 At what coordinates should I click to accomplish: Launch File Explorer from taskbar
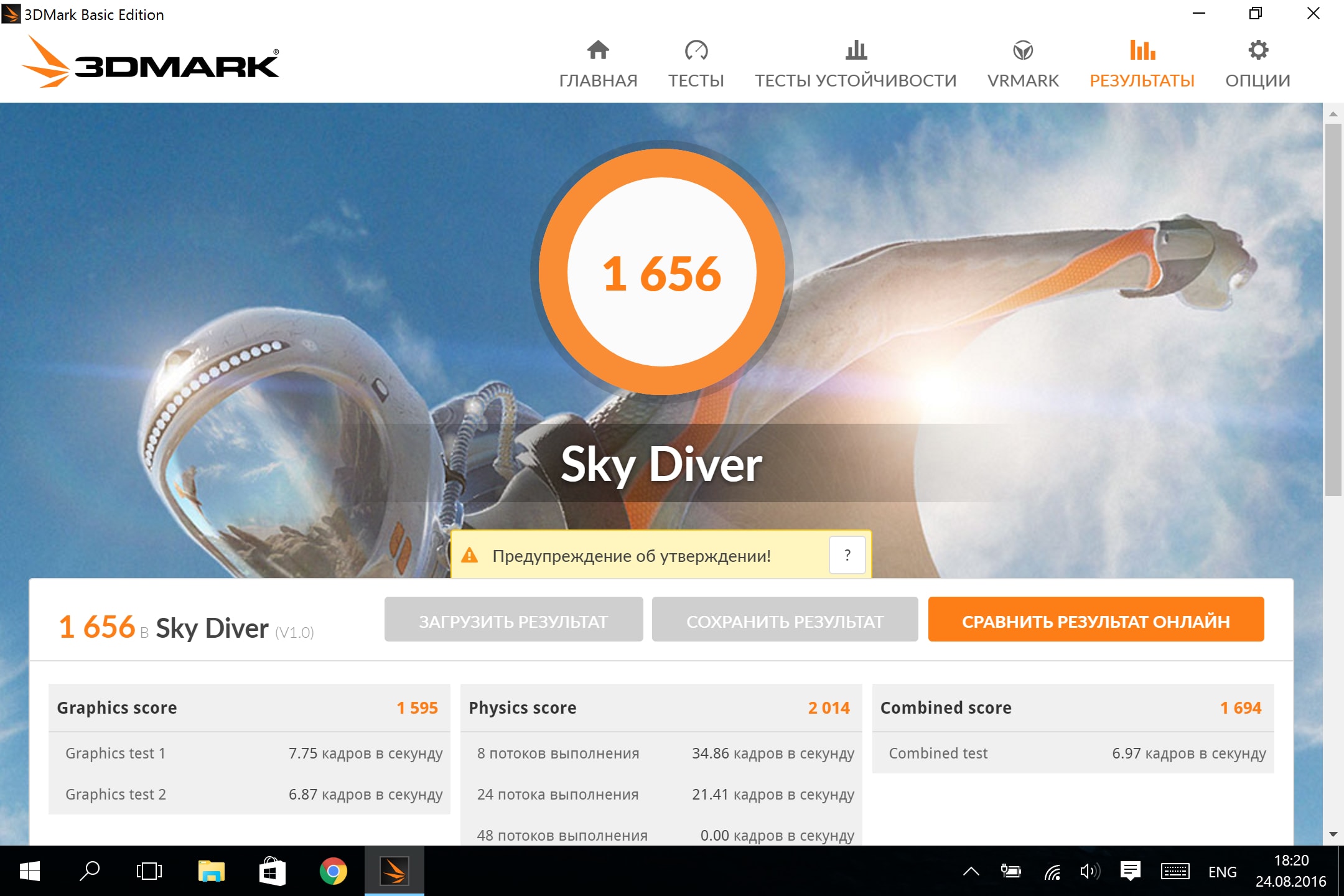pyautogui.click(x=212, y=871)
